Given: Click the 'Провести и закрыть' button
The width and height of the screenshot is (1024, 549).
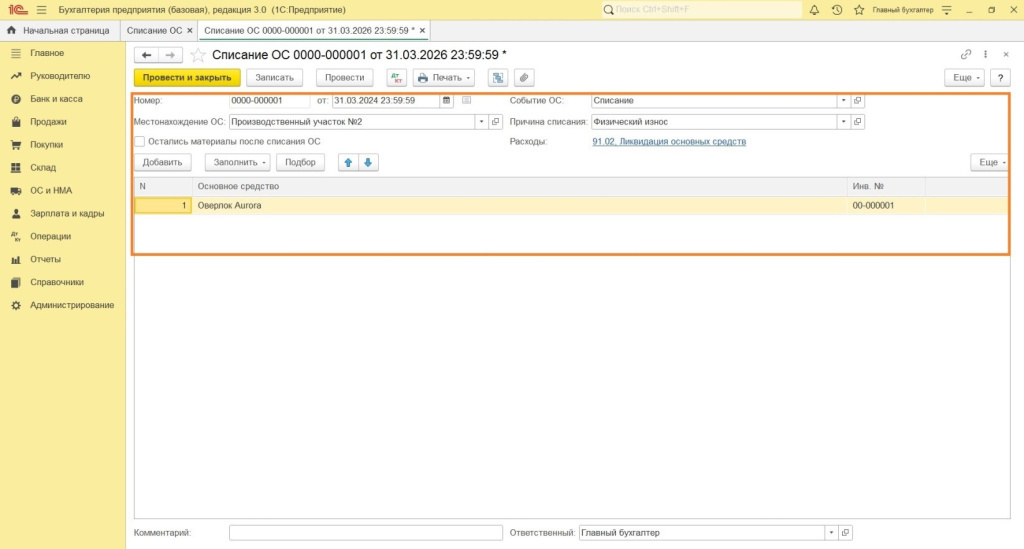Looking at the screenshot, I should 187,77.
